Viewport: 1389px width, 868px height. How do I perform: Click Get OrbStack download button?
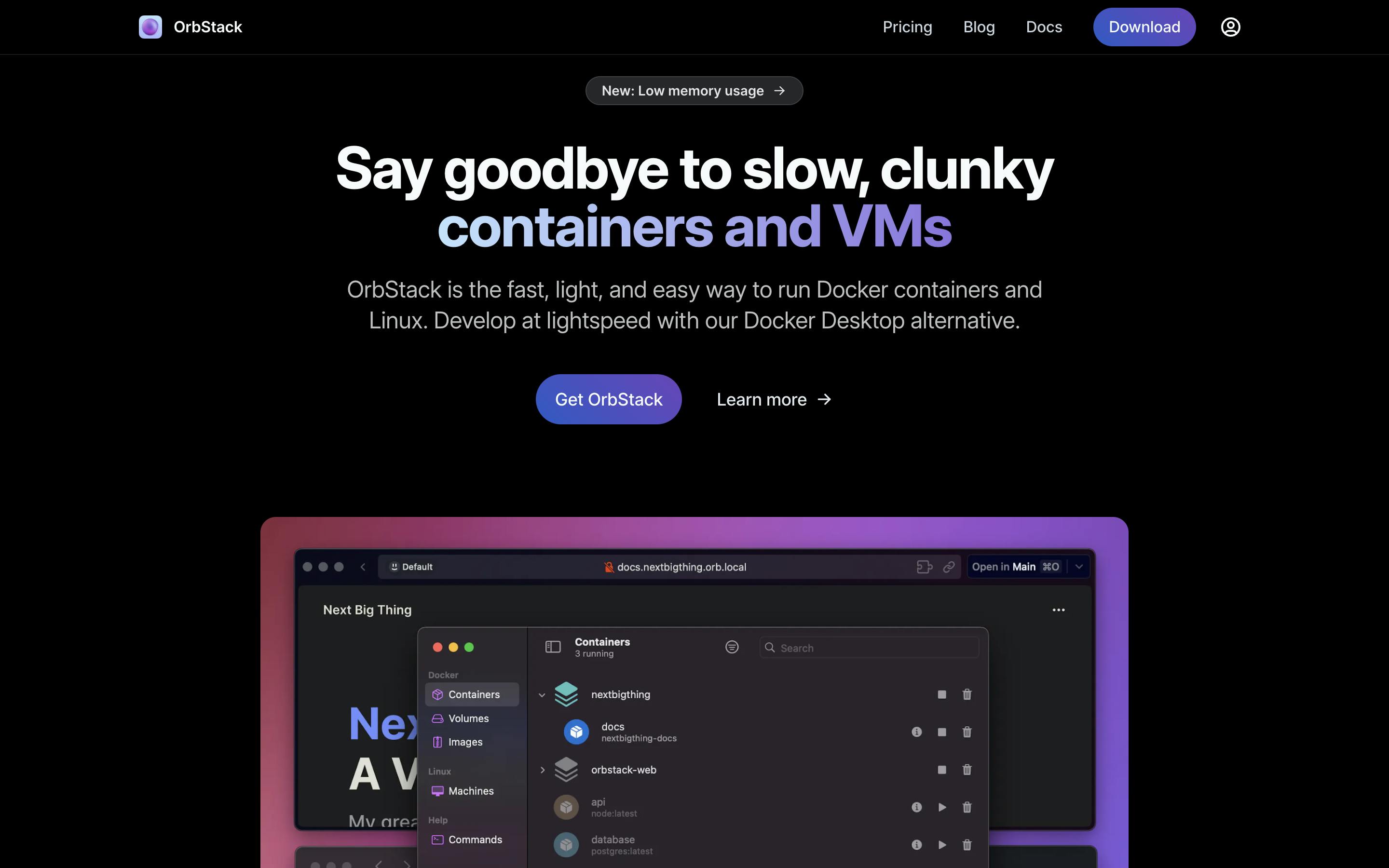tap(609, 399)
